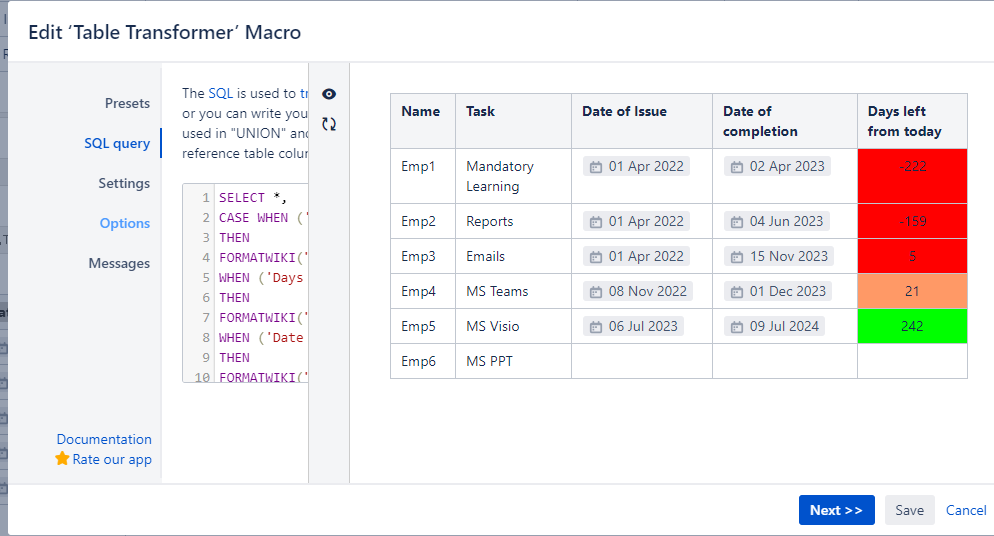Click the star icon beside Rate our app
The image size is (994, 536).
pos(62,459)
